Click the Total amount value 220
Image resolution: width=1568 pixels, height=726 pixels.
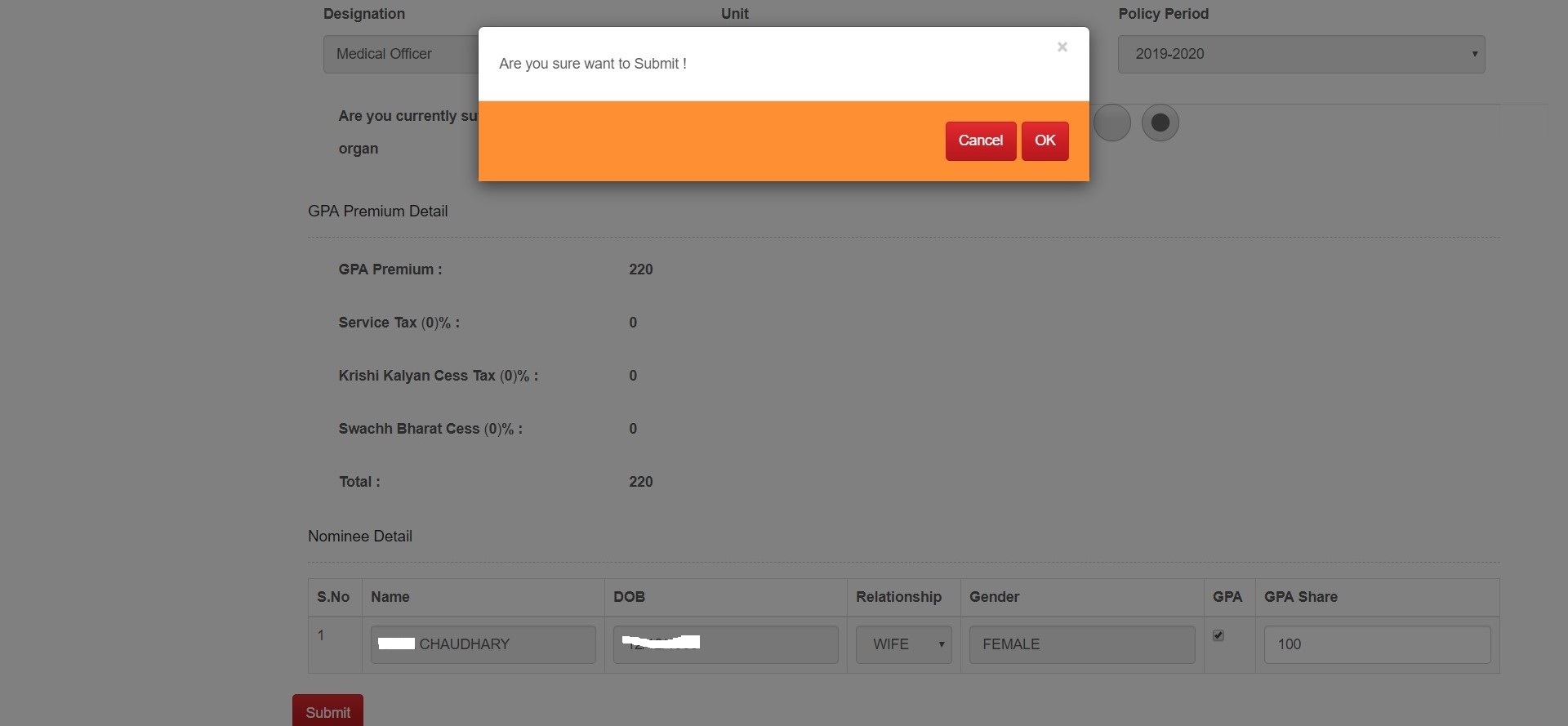point(640,482)
